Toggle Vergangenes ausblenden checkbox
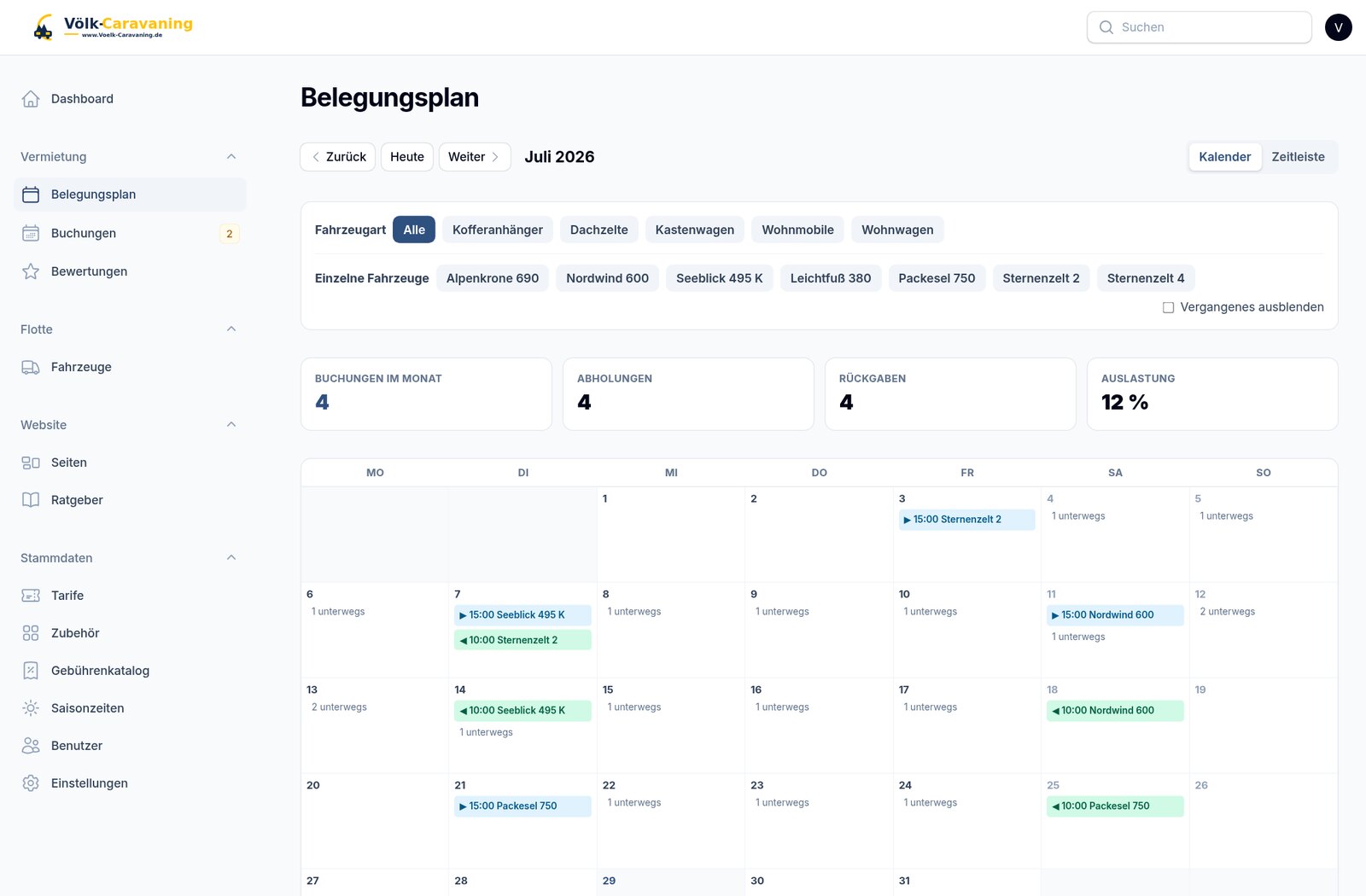Screen dimensions: 1366x896 [x=1168, y=307]
